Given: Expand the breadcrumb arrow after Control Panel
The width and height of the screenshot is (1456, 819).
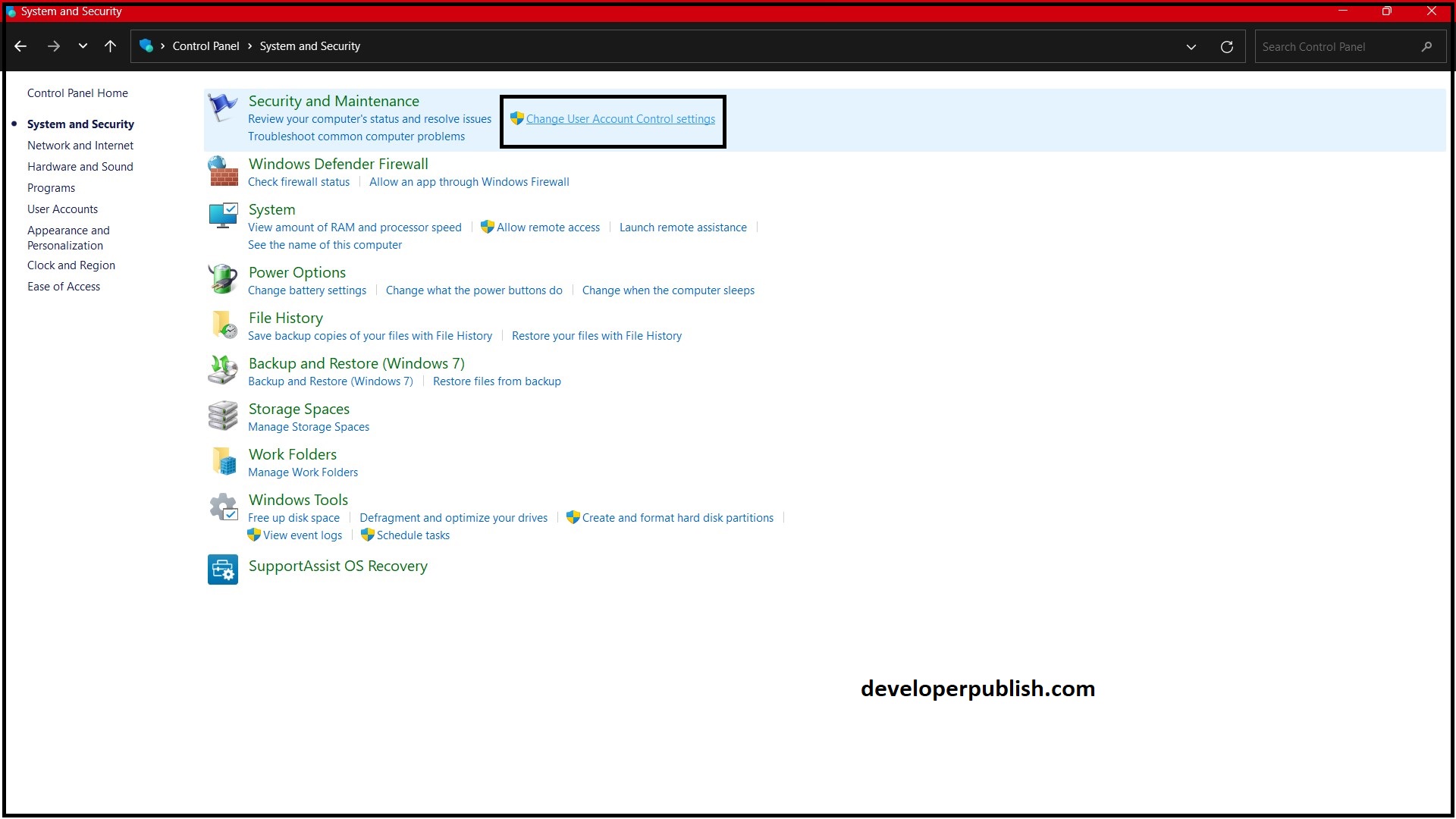Looking at the screenshot, I should click(249, 46).
